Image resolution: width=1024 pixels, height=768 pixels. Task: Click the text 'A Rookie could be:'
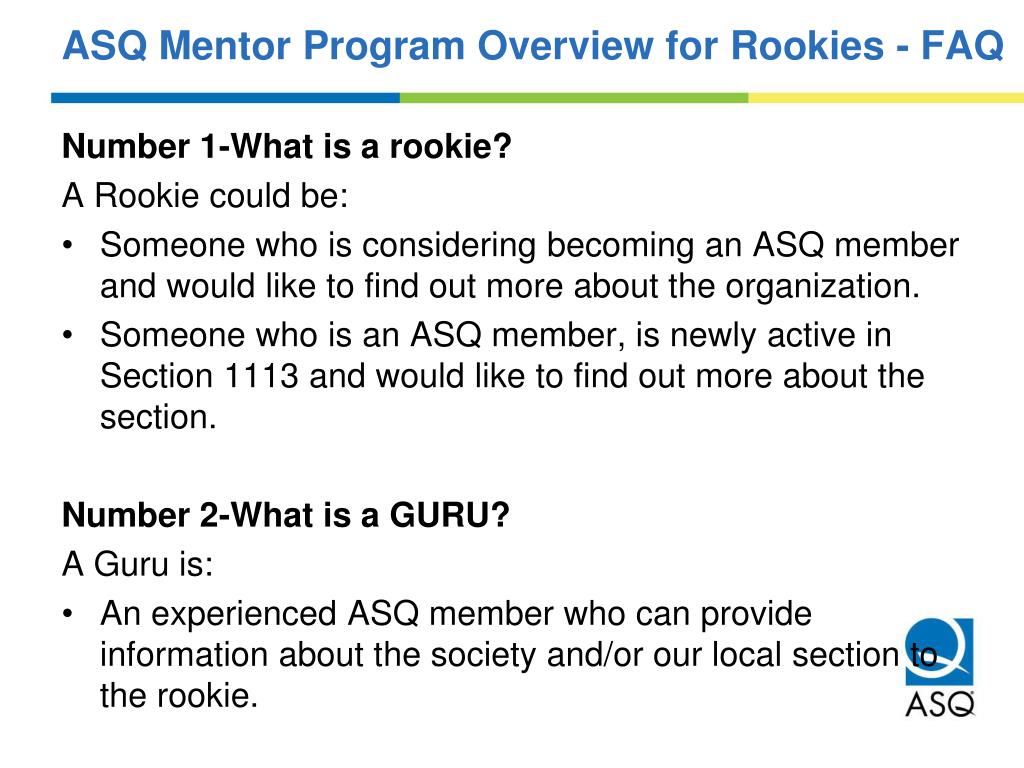(205, 195)
